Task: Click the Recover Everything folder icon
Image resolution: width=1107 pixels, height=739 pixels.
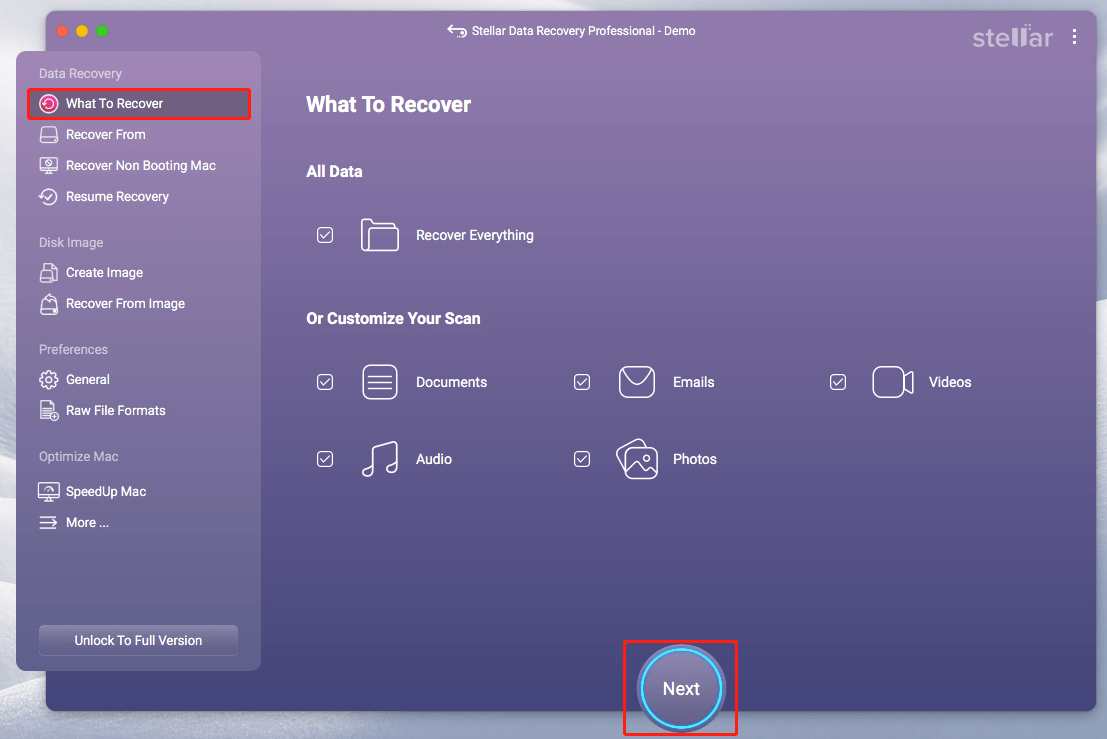Action: point(379,235)
